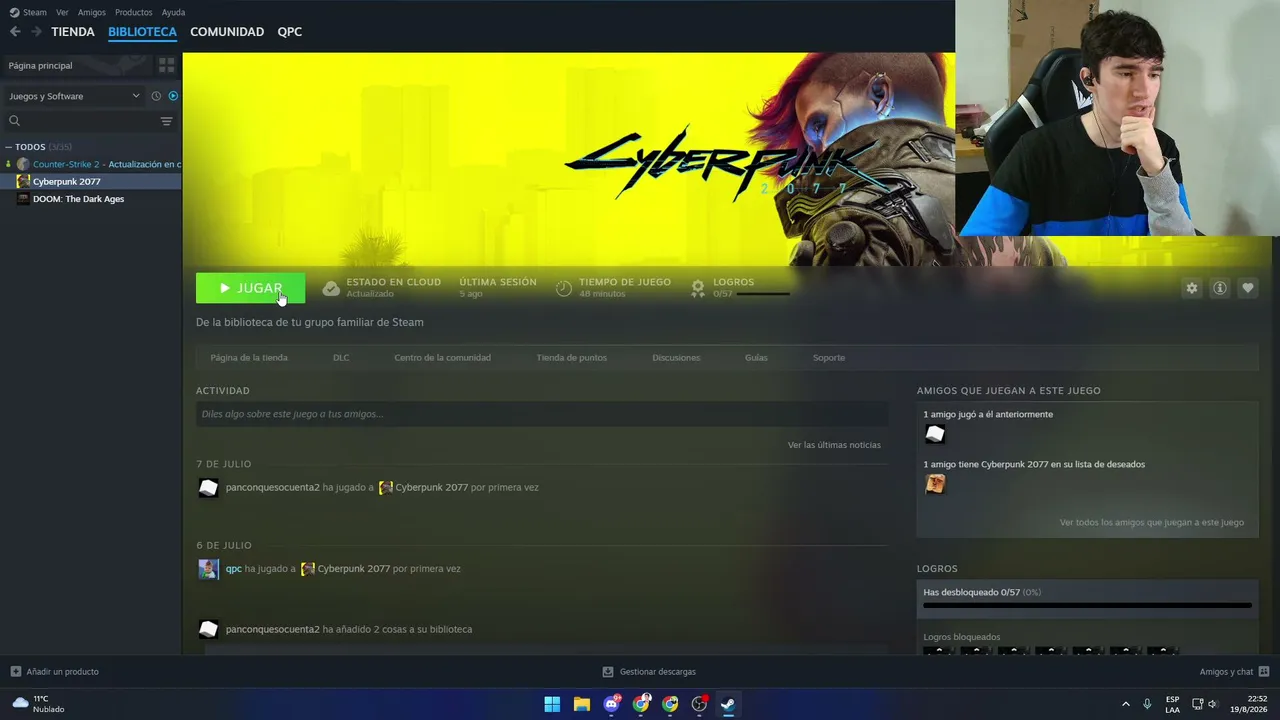Screen dimensions: 1280x720
Task: Show game info panel icon
Action: click(1219, 288)
